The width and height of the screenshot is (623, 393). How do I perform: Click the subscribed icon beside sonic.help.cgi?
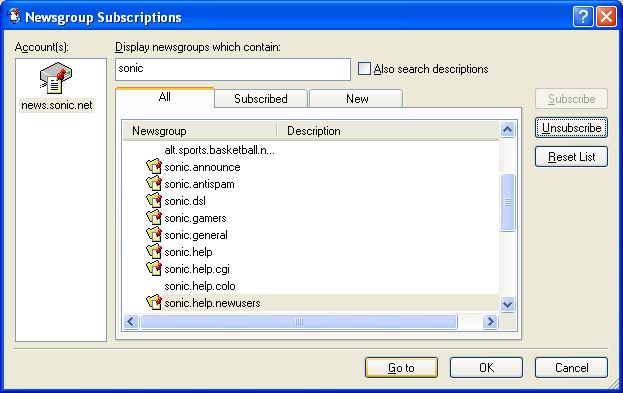[x=154, y=269]
